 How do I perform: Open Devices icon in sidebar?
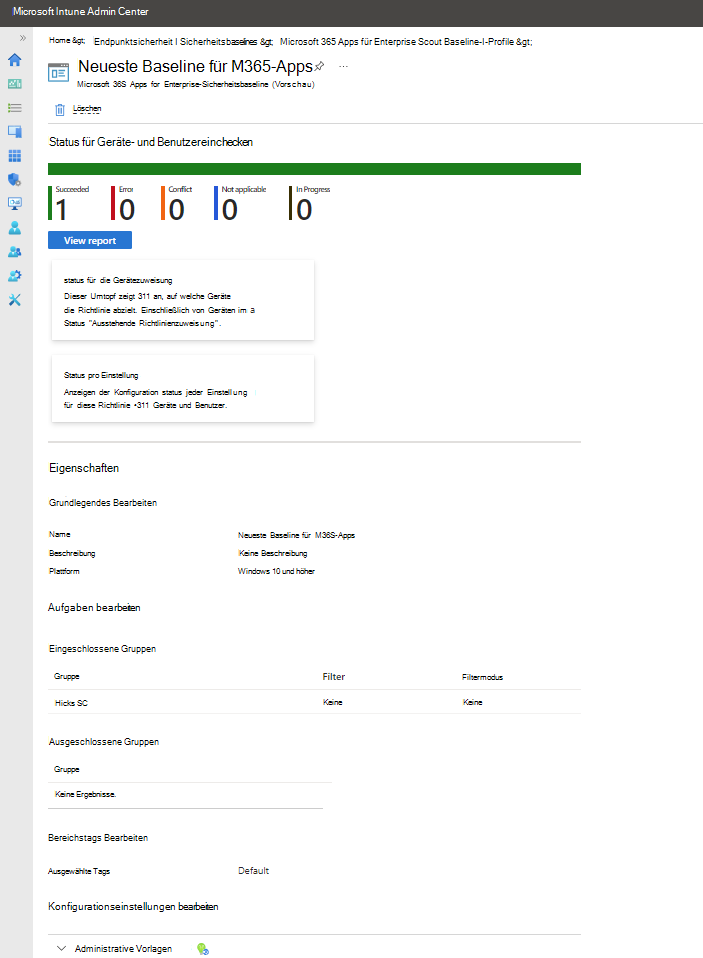click(15, 131)
